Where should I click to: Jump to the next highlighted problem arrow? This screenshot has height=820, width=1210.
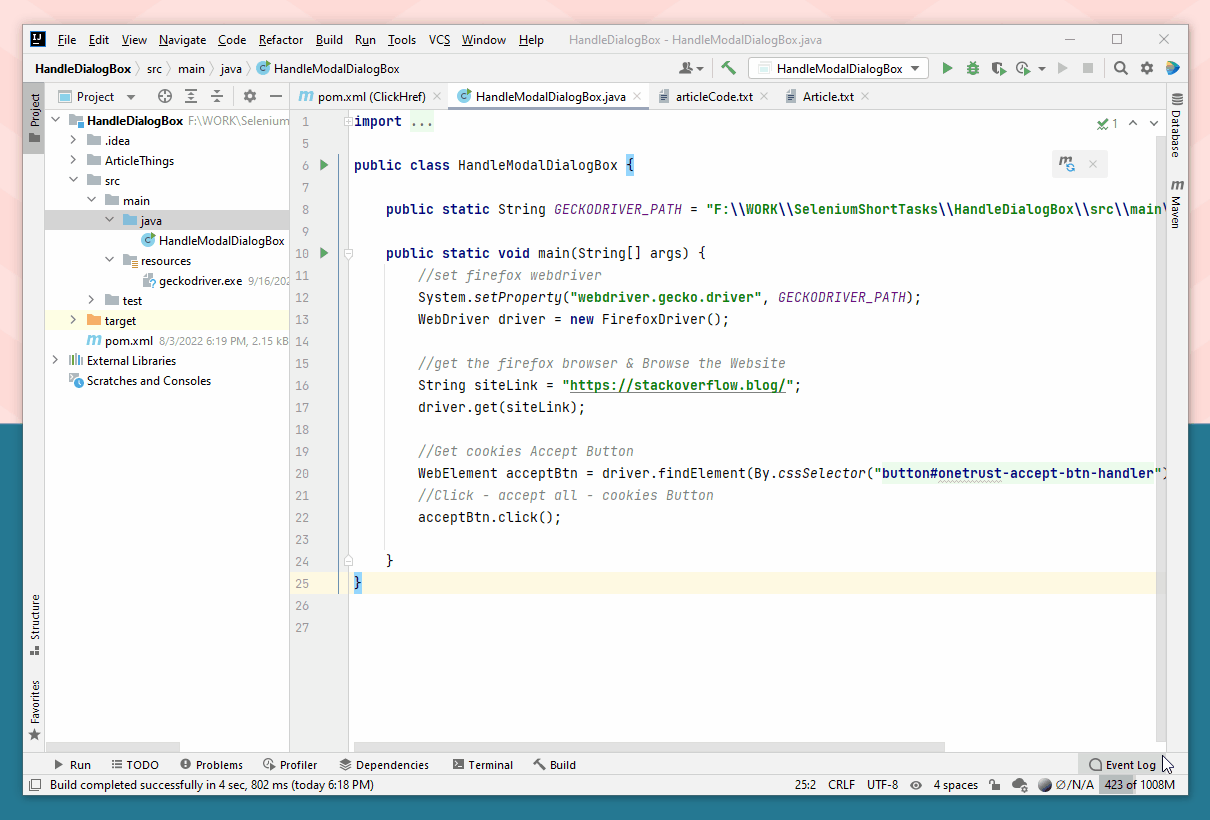point(1153,124)
